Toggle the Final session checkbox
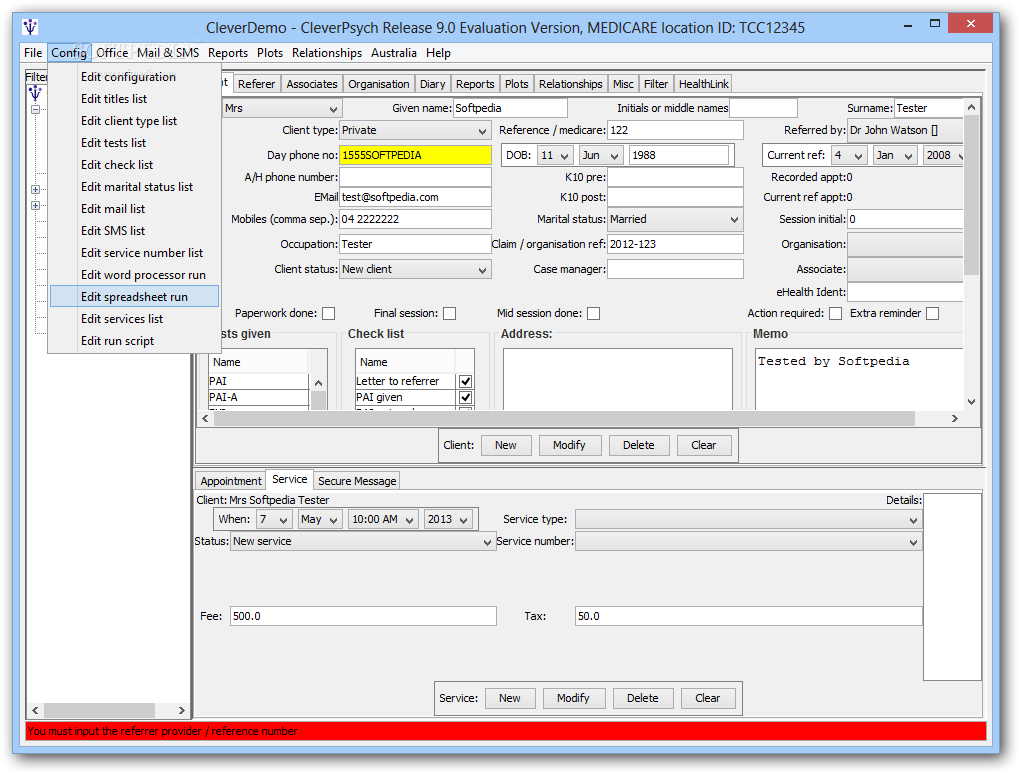 (450, 314)
